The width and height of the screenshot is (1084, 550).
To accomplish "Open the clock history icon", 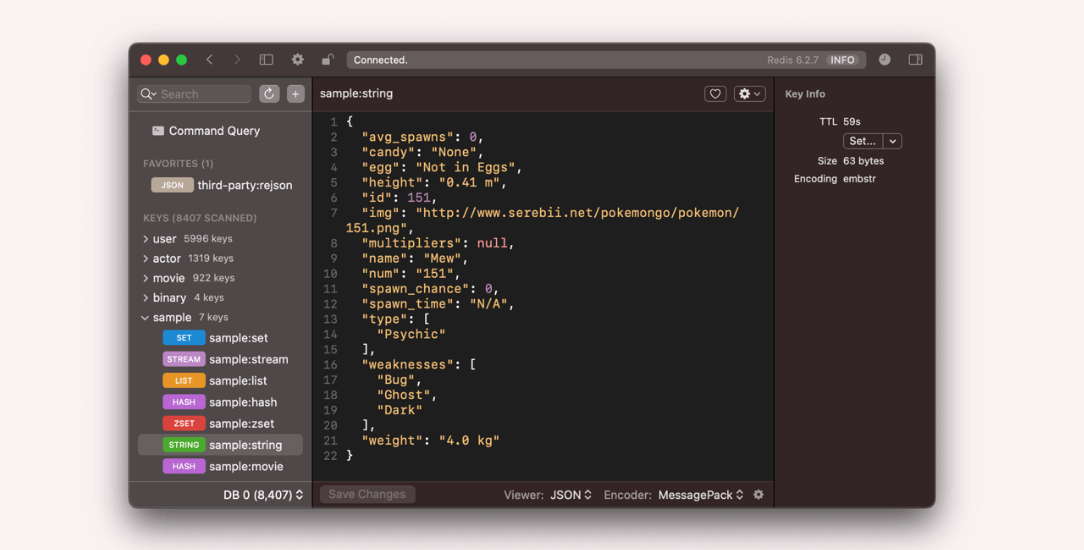I will [x=884, y=59].
